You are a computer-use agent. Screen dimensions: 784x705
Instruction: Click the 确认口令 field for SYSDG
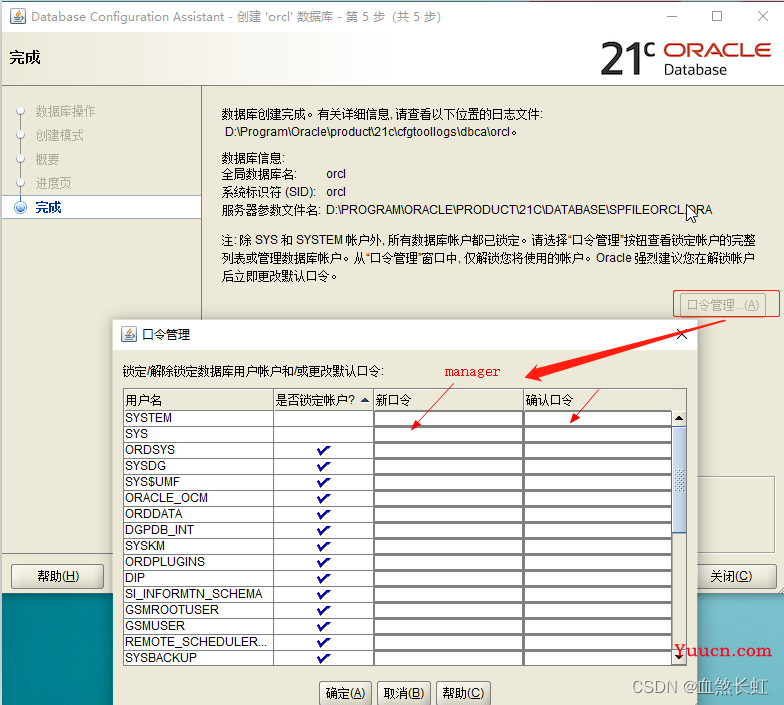pos(598,466)
